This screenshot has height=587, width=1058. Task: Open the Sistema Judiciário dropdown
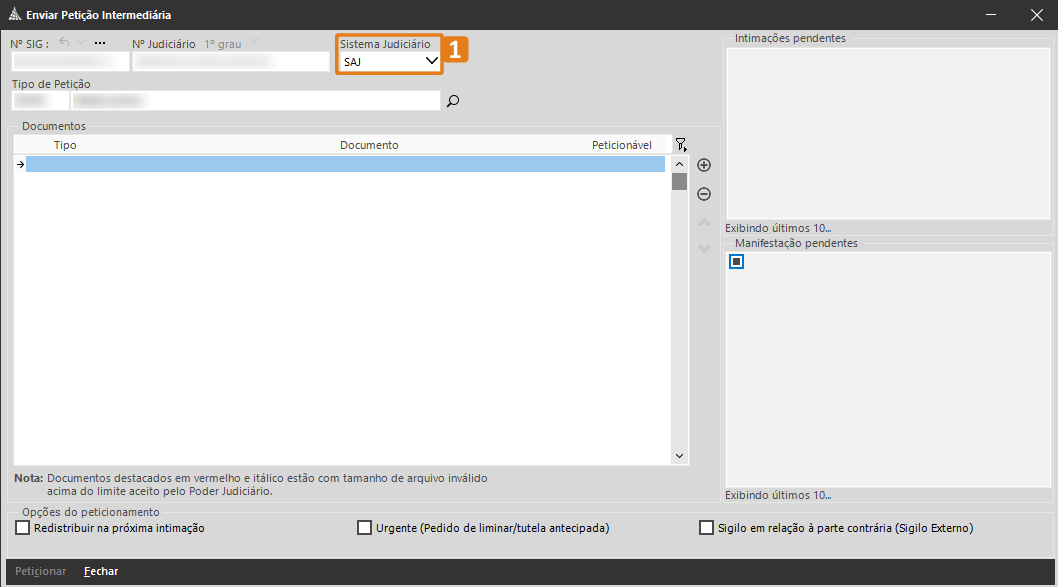431,61
